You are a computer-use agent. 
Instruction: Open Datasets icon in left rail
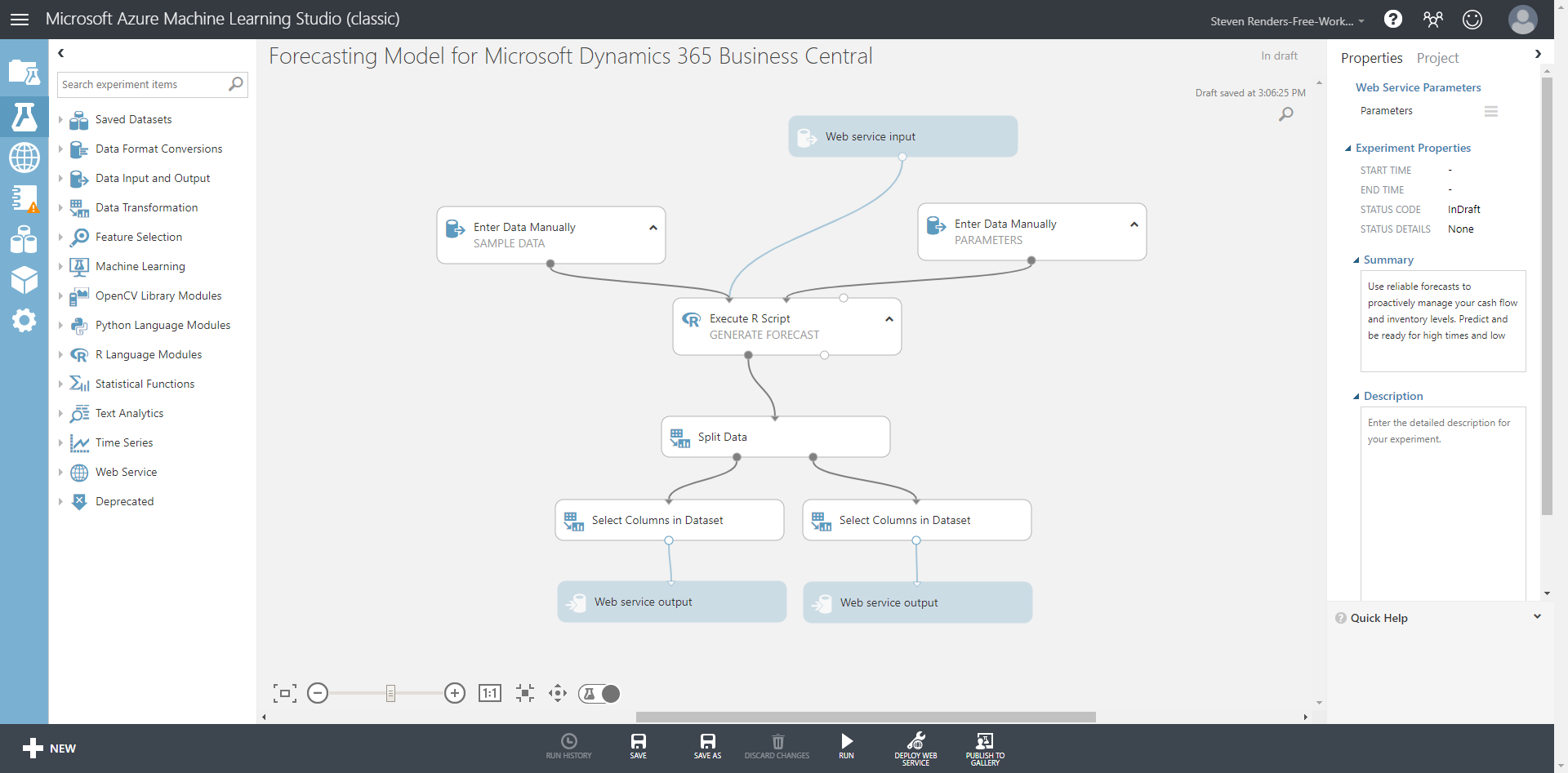(x=24, y=238)
